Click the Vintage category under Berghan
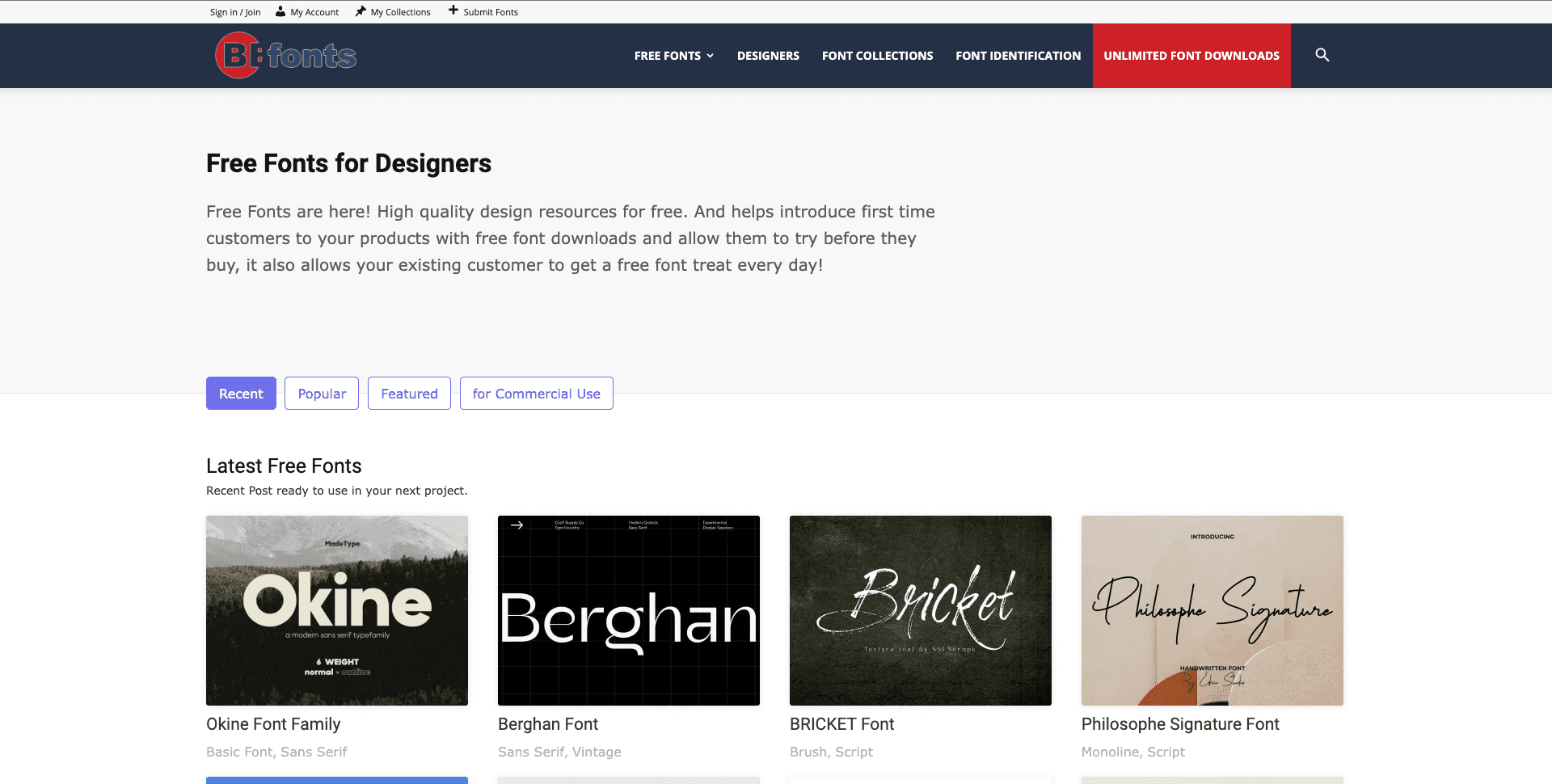1552x784 pixels. point(597,752)
